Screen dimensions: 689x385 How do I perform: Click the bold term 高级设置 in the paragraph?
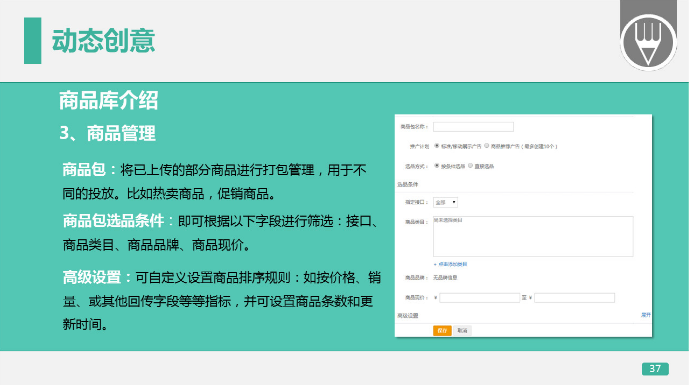[92, 277]
